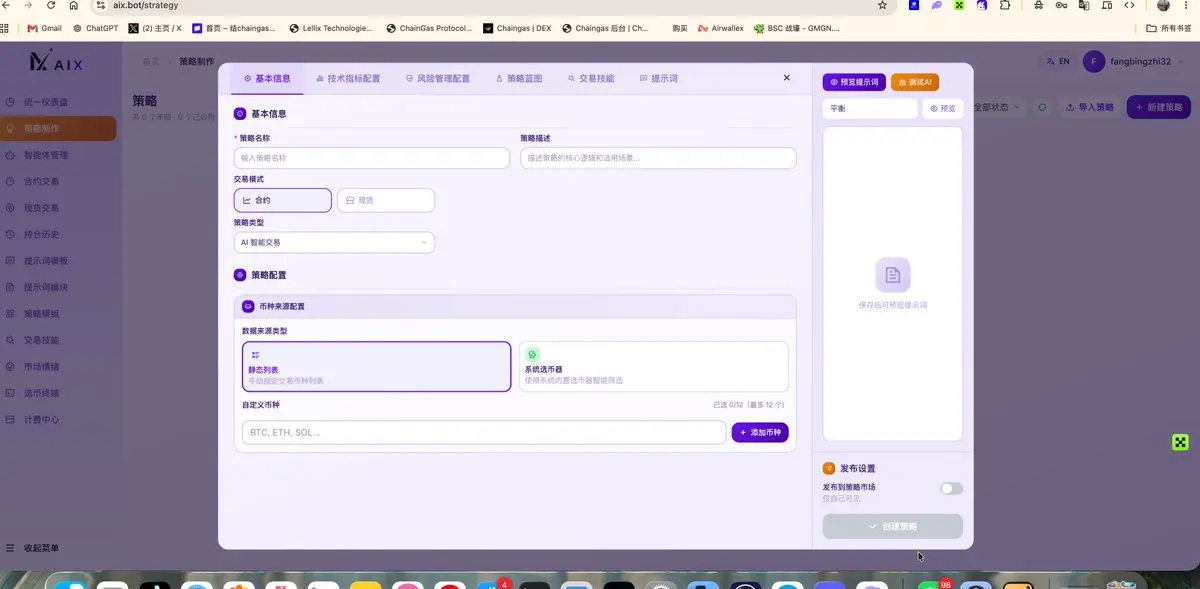Viewport: 1200px width, 589px height.
Task: Click the 自定义币种 input (BTC, ETH, SOL...)
Action: tap(484, 432)
